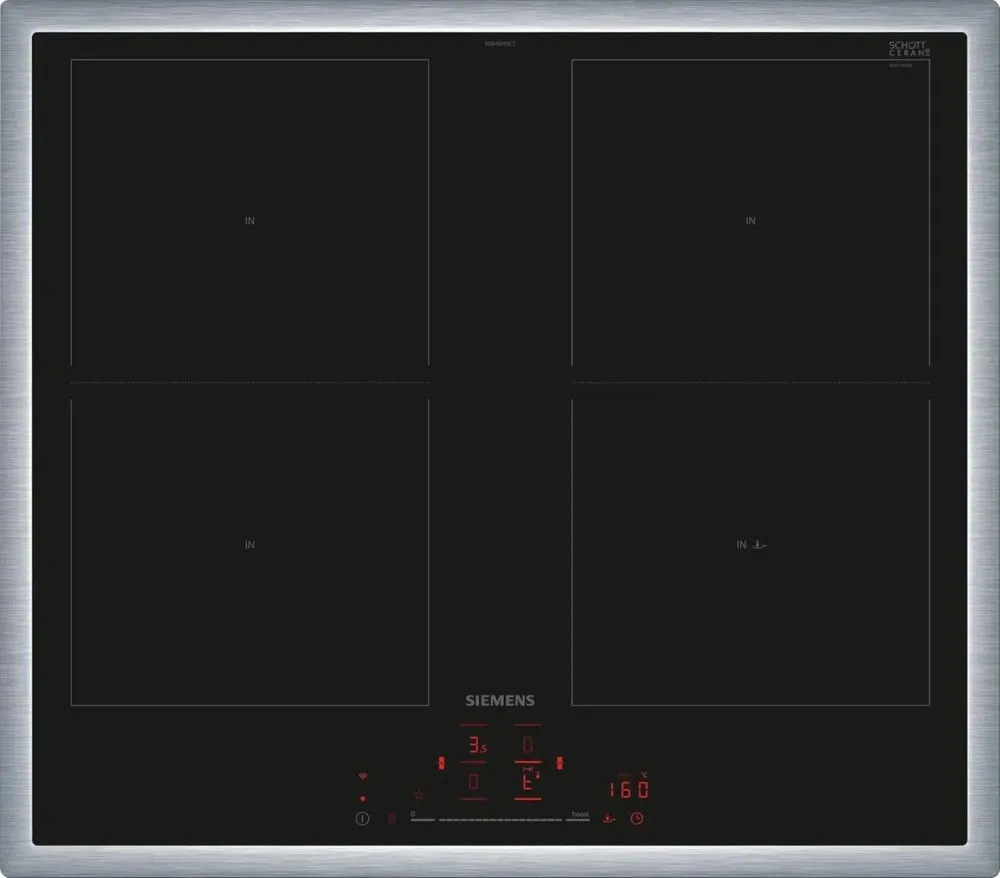Tap the middle of the power level slider
This screenshot has height=878, width=1000.
coord(500,819)
